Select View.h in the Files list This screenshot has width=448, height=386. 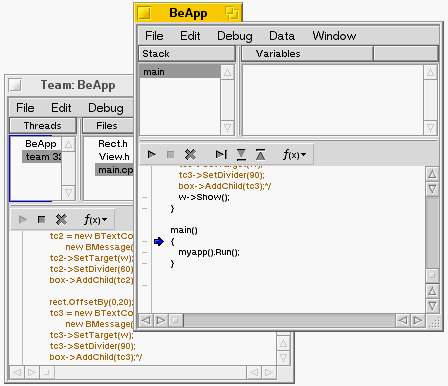114,157
